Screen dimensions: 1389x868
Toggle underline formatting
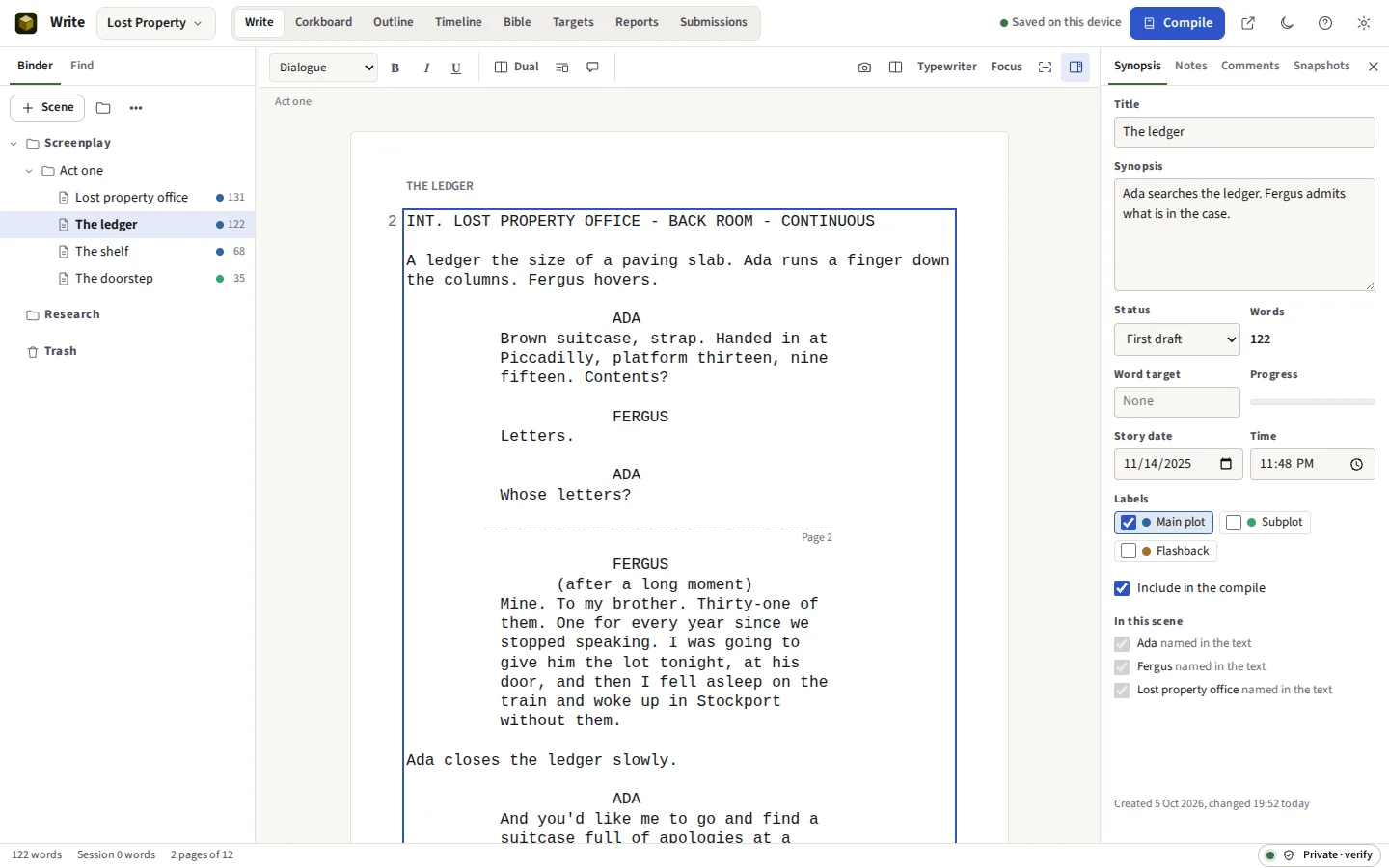click(x=456, y=68)
